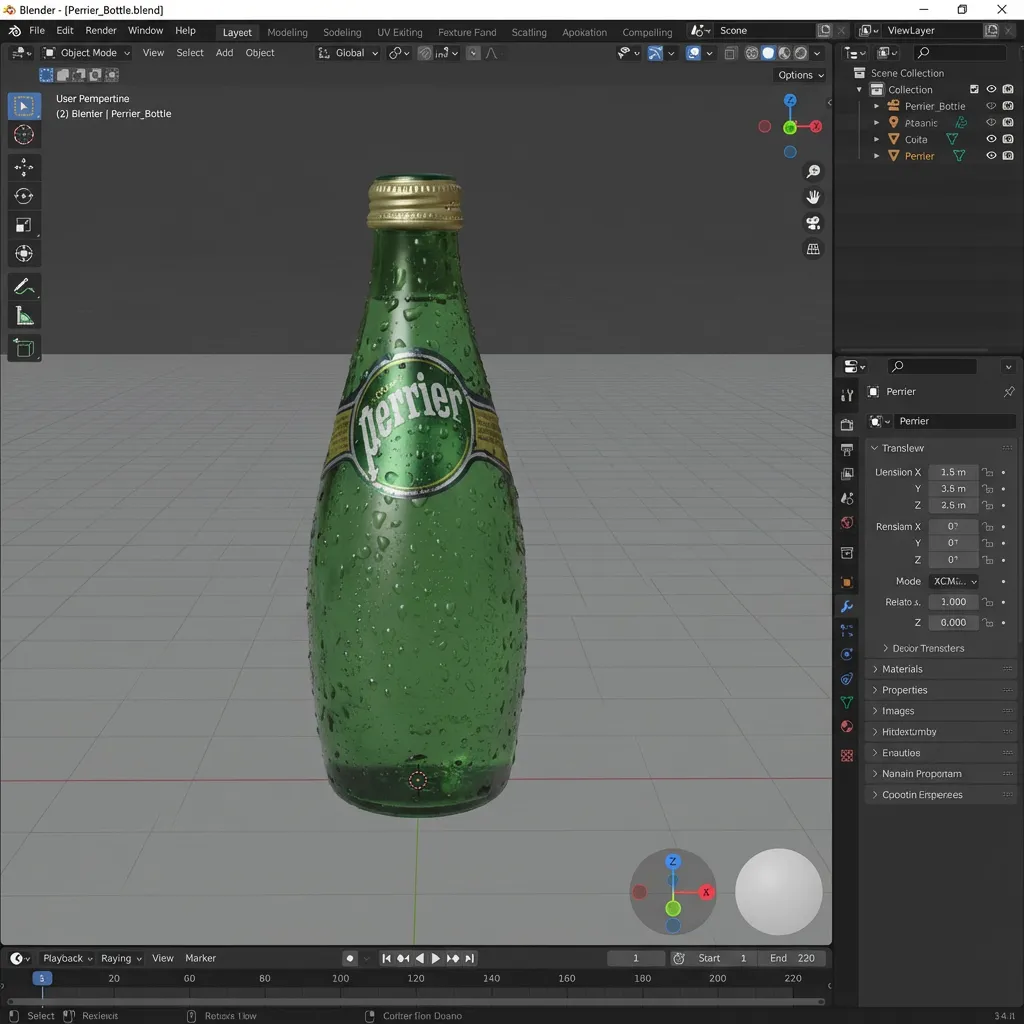The image size is (1024, 1024).
Task: Disable Collection render visibility camera icon
Action: 1007,89
